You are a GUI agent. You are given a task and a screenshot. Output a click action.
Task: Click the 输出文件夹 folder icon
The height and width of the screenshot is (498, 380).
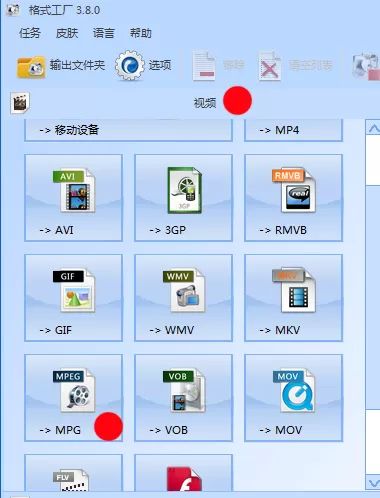31,67
